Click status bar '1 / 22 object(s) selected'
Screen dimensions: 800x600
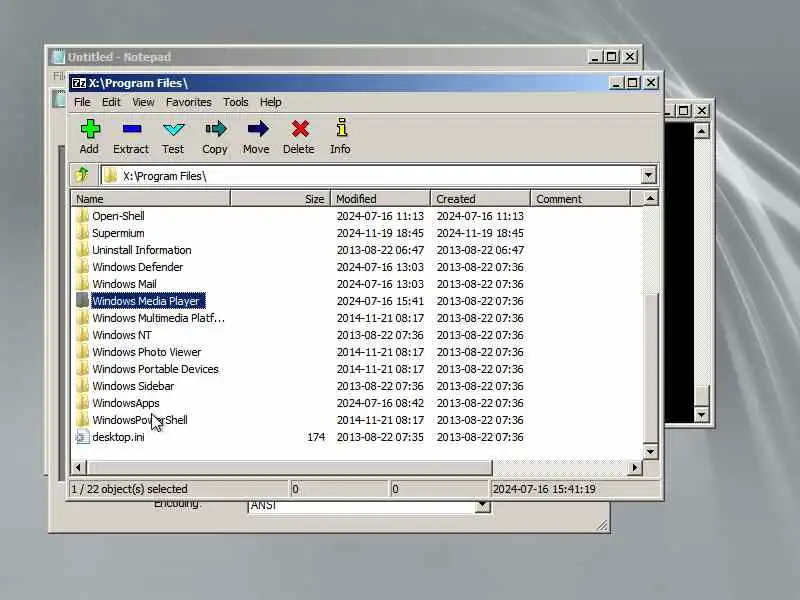point(129,489)
